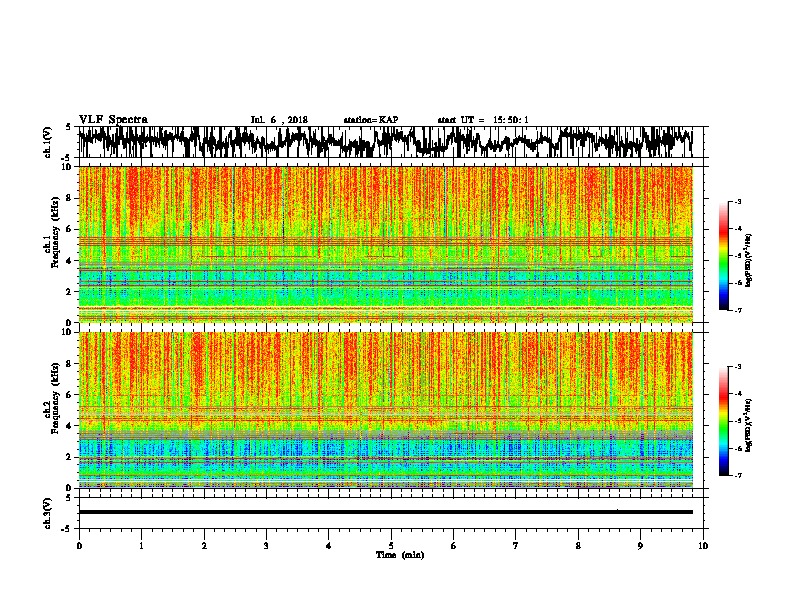Click the "ch.1 Frequency (kHz)" axis label
The height and width of the screenshot is (612, 792).
(x=52, y=233)
